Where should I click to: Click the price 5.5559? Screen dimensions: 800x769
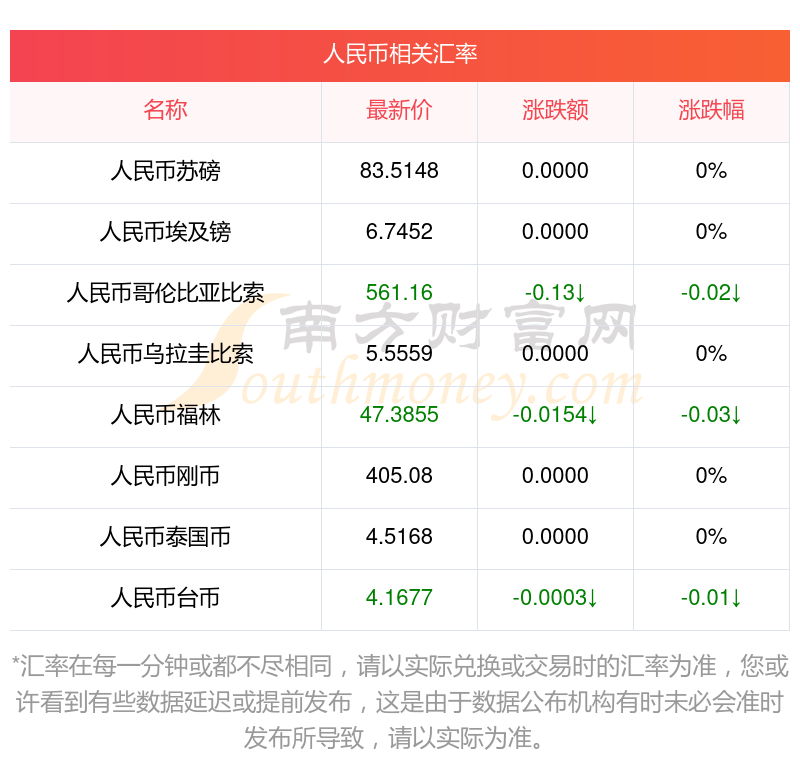click(x=399, y=354)
